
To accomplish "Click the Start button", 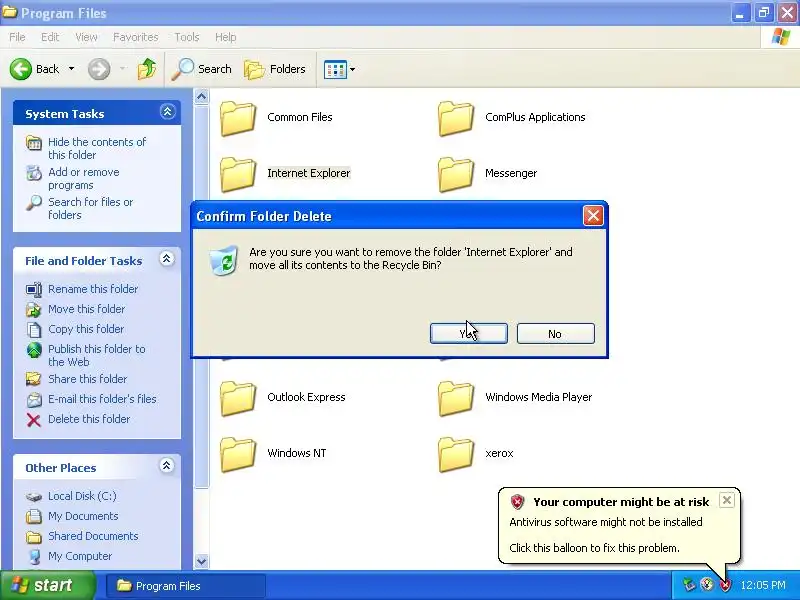I will [47, 585].
